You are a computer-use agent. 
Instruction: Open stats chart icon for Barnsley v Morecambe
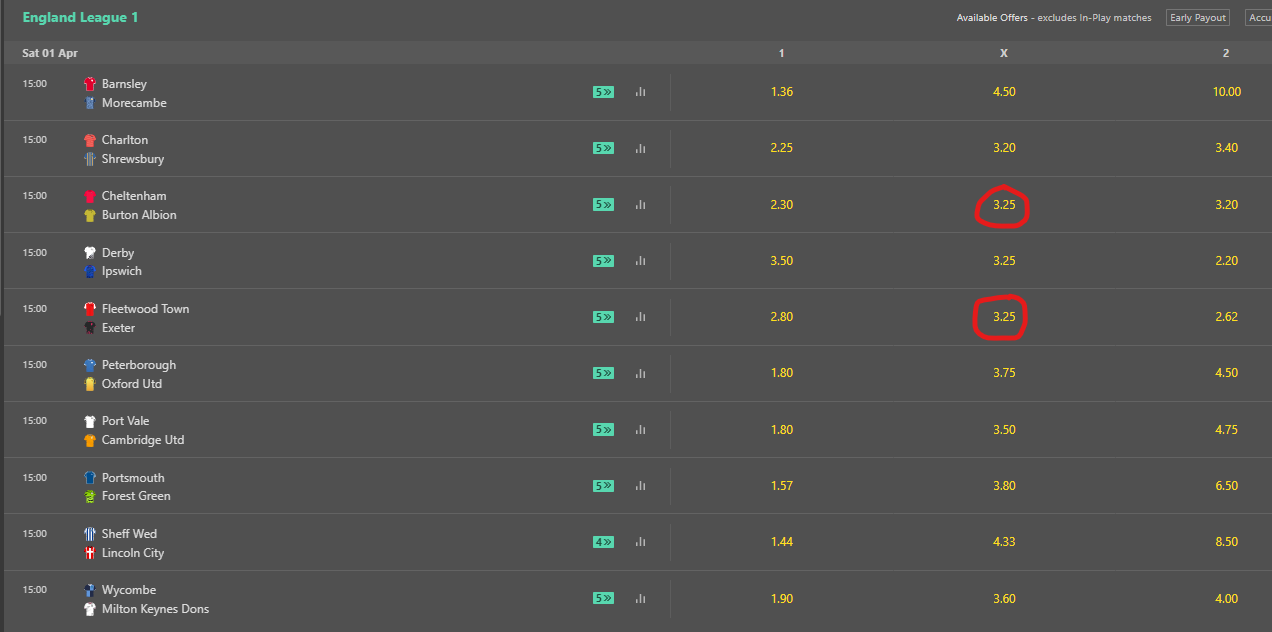click(640, 92)
